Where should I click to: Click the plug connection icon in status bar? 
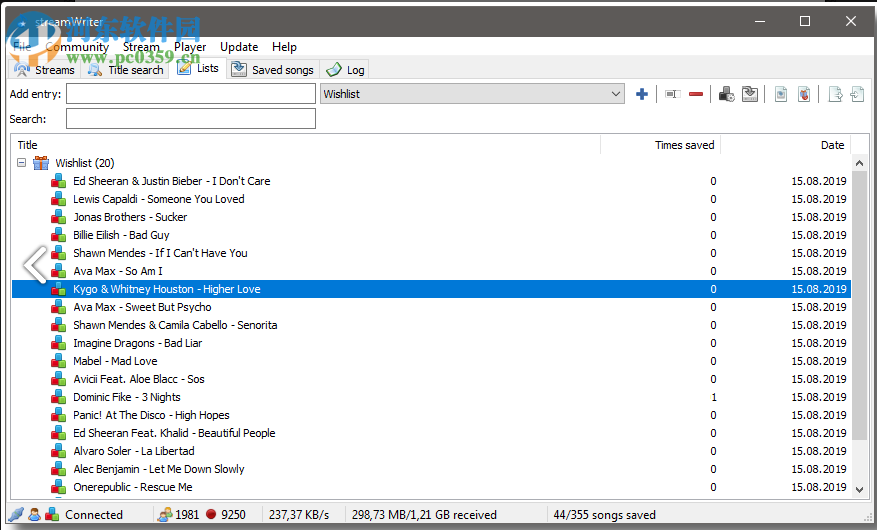(17, 514)
